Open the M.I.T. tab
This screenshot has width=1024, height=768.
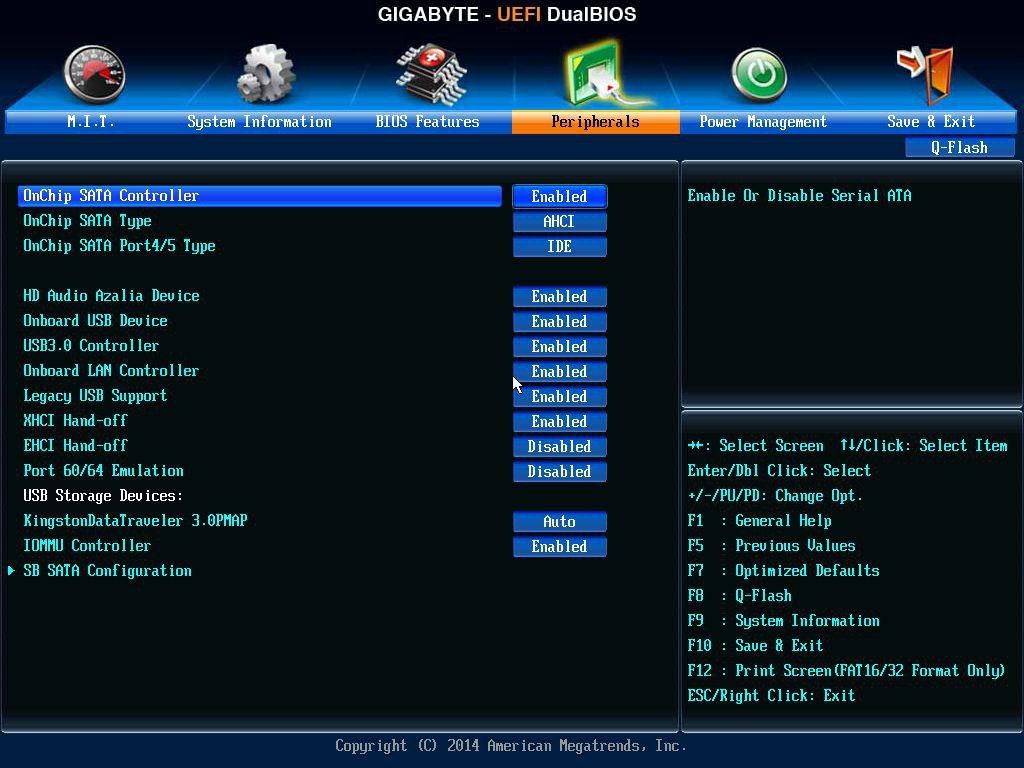tap(91, 121)
